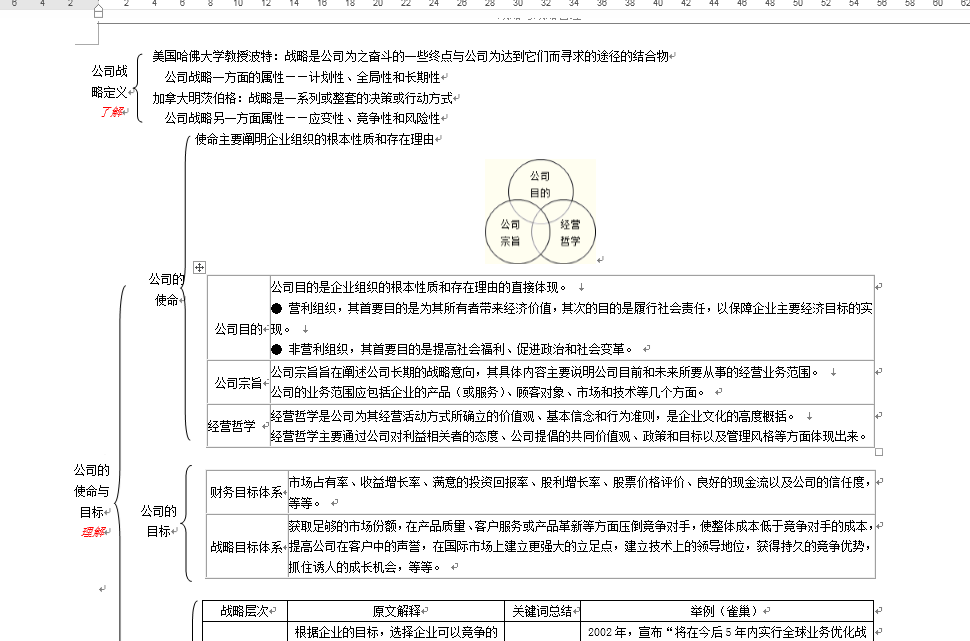Click the line starting 提高公司在客户中的声誉
This screenshot has height=641, width=970.
coord(580,546)
